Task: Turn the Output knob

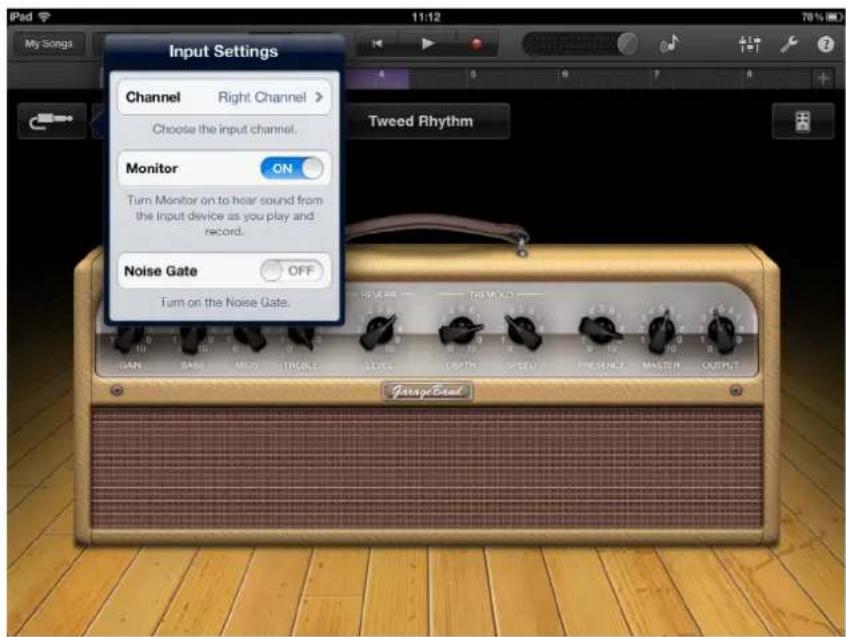Action: click(x=720, y=331)
